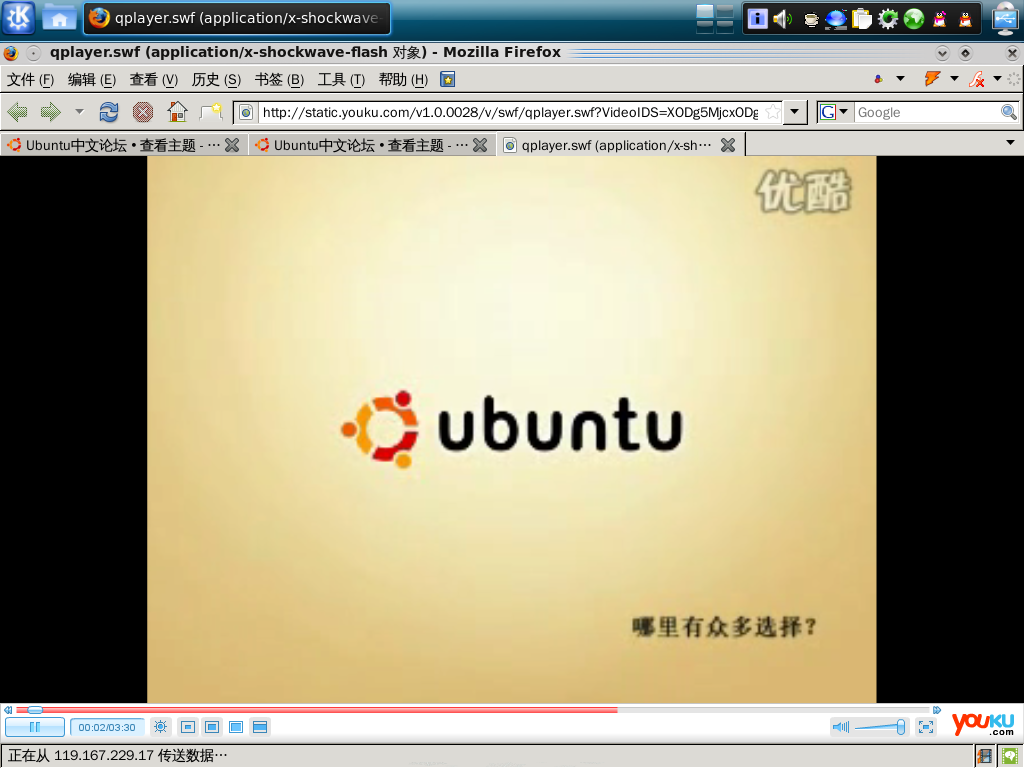Click the fast-forward arrow right of progress bar
1024x768 pixels.
pyautogui.click(x=937, y=710)
